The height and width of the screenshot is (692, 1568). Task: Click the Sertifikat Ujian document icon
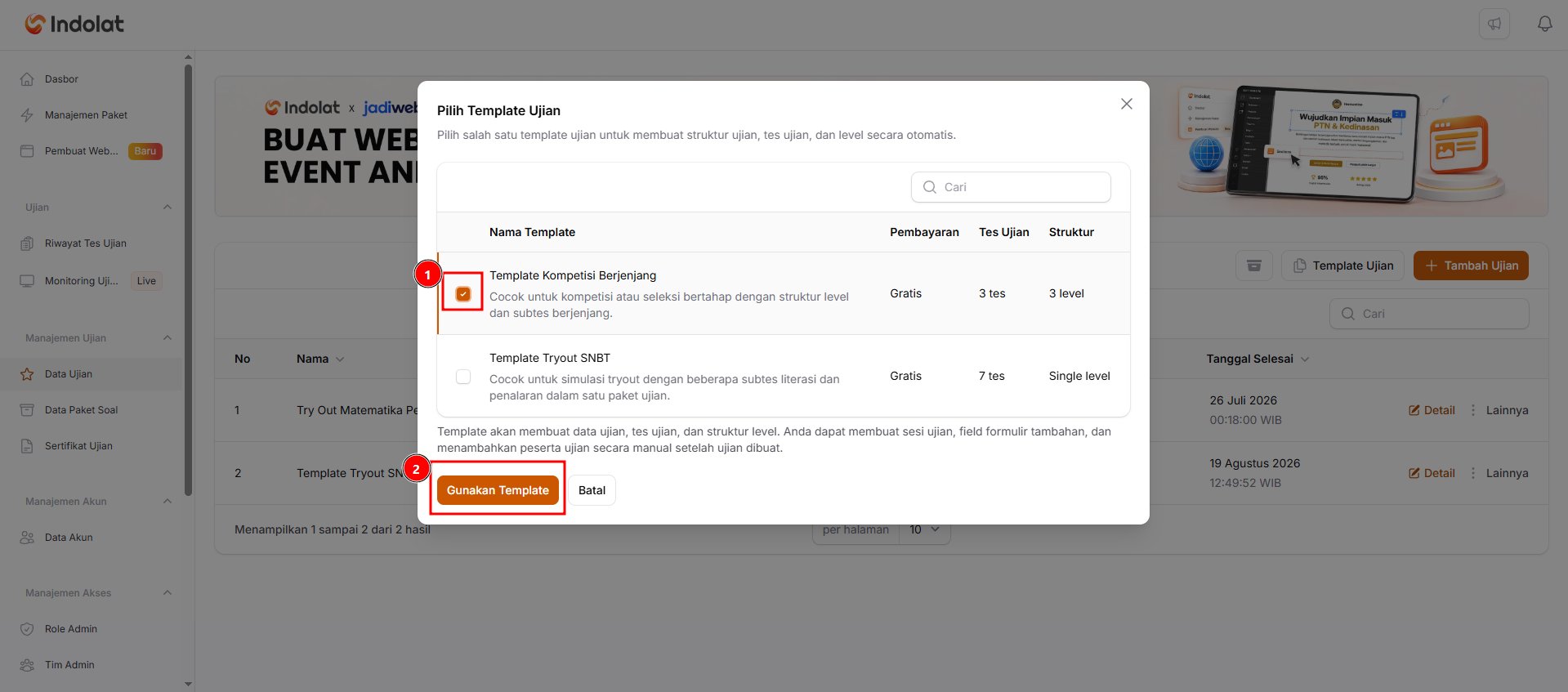pos(27,446)
